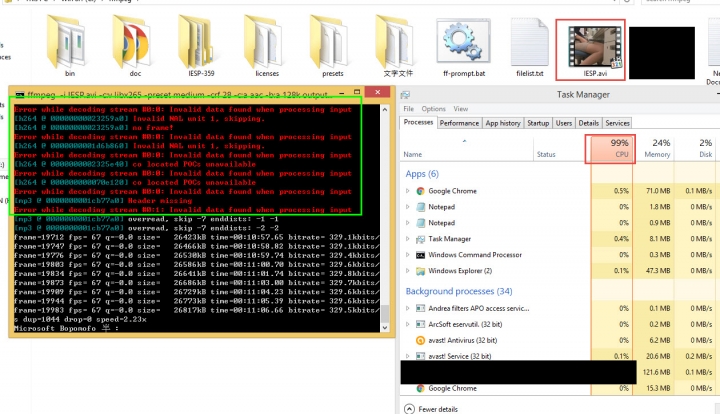Select the first Notepad icon in Apps
The width and height of the screenshot is (720, 414).
click(x=420, y=207)
